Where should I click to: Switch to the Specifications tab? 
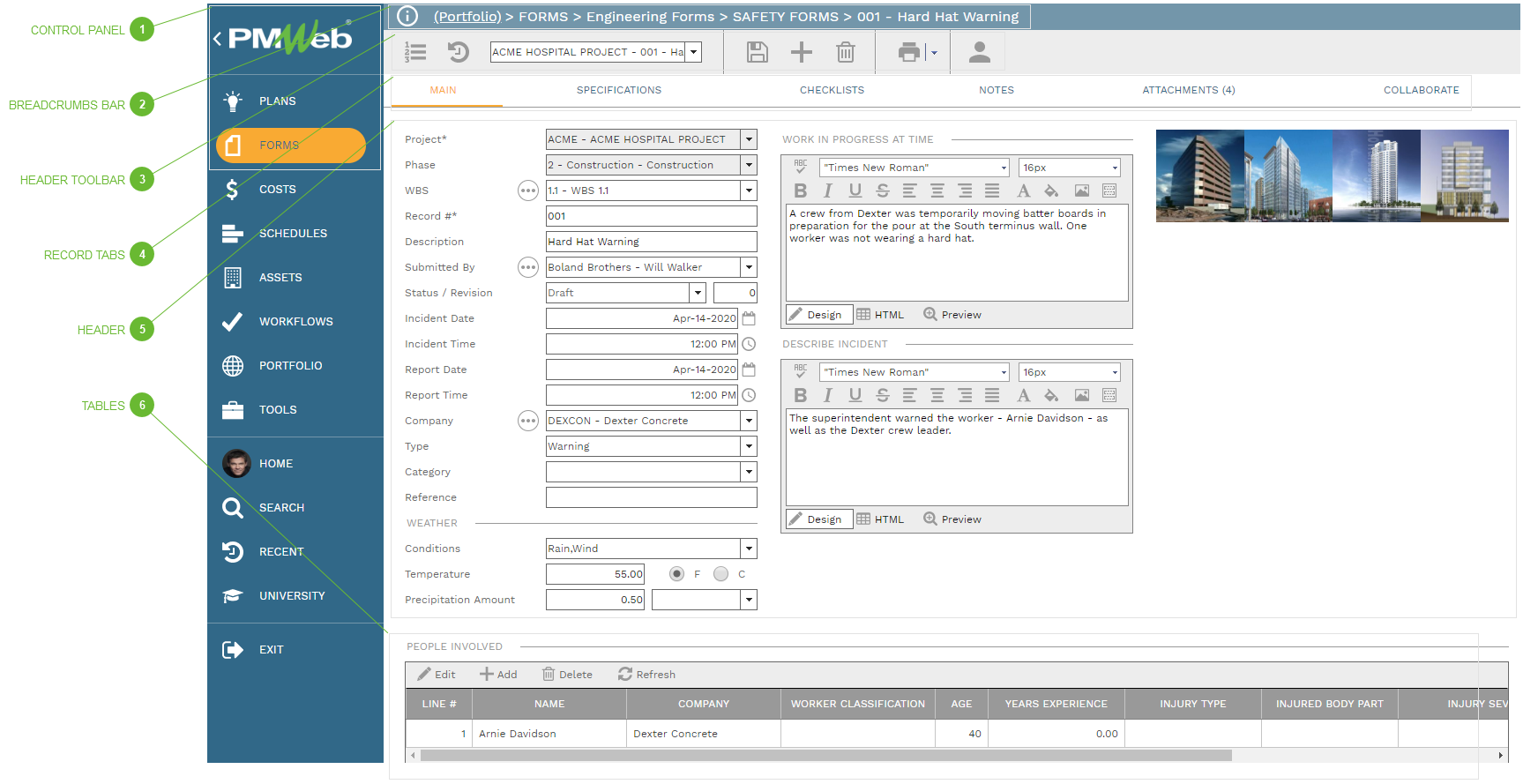[x=618, y=90]
